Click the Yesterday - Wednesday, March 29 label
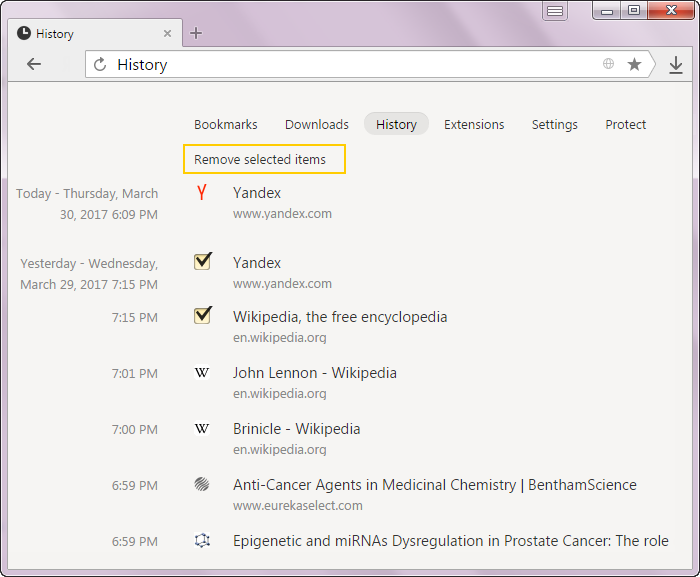This screenshot has height=577, width=700. [x=89, y=274]
